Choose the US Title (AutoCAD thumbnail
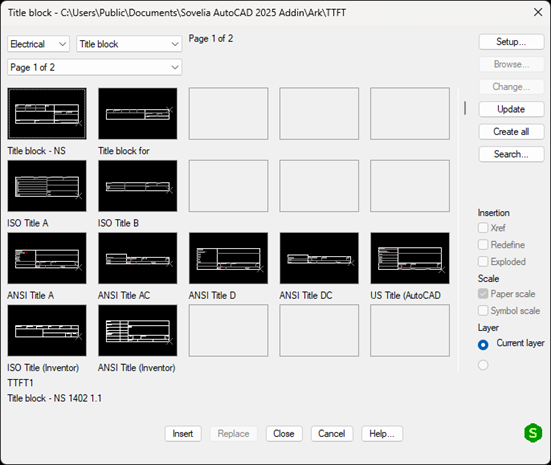The width and height of the screenshot is (551, 465). point(410,258)
